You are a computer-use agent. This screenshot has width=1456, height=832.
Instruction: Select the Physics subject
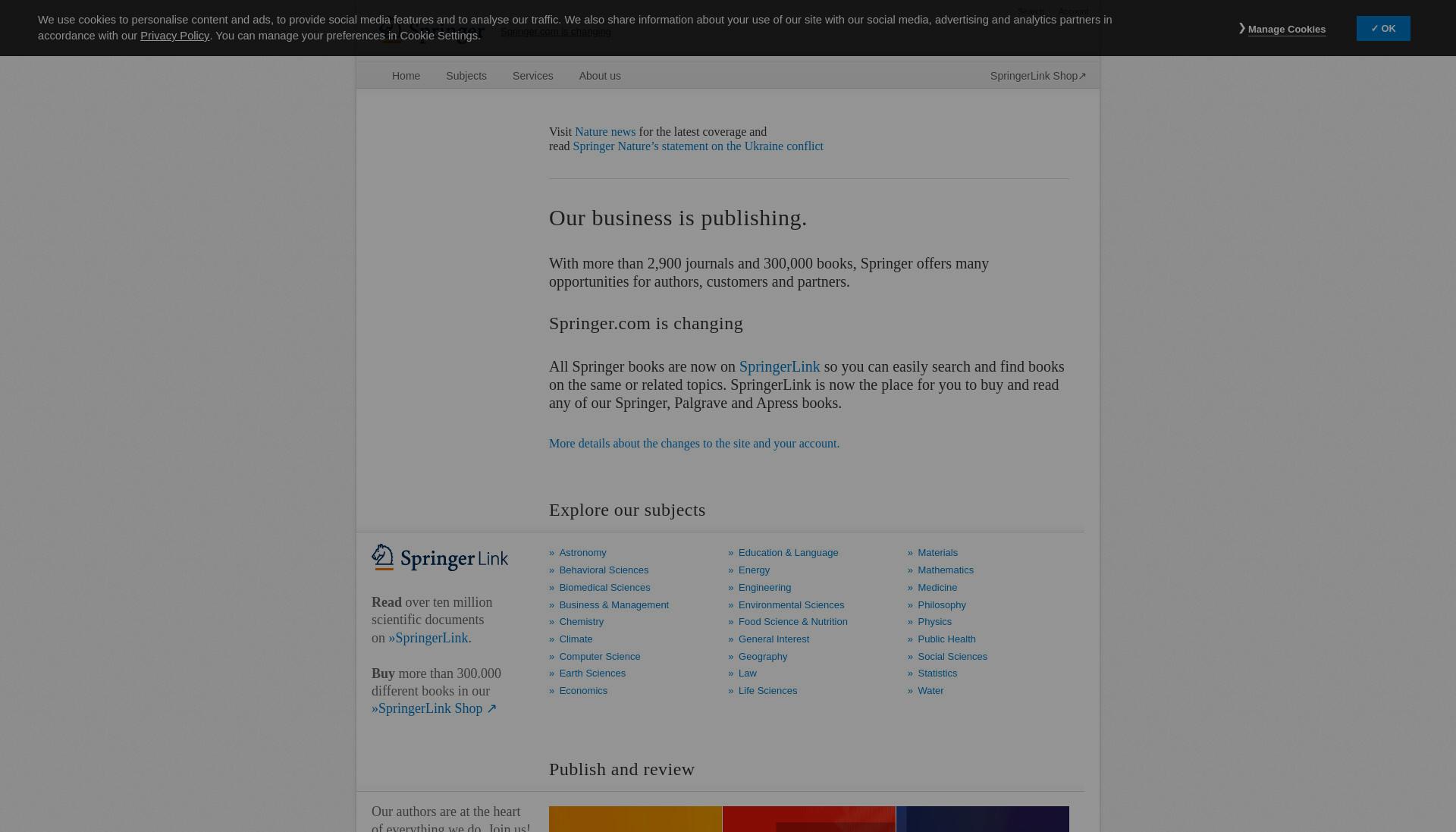(934, 622)
